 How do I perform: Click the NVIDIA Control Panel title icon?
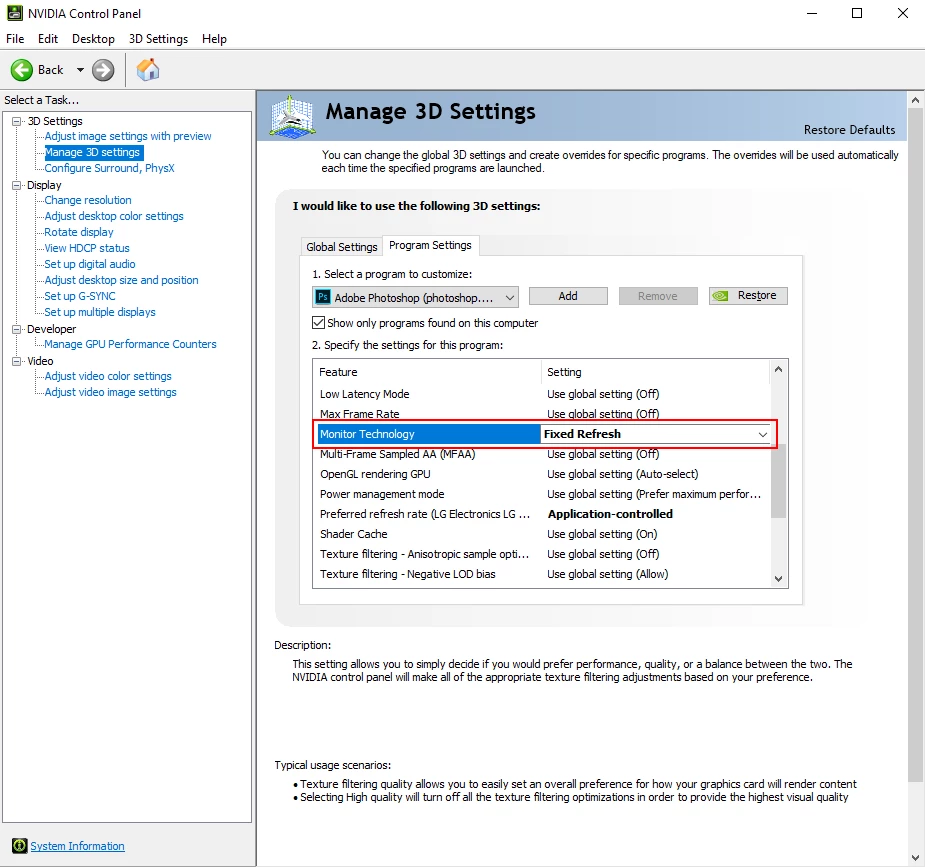click(x=15, y=13)
